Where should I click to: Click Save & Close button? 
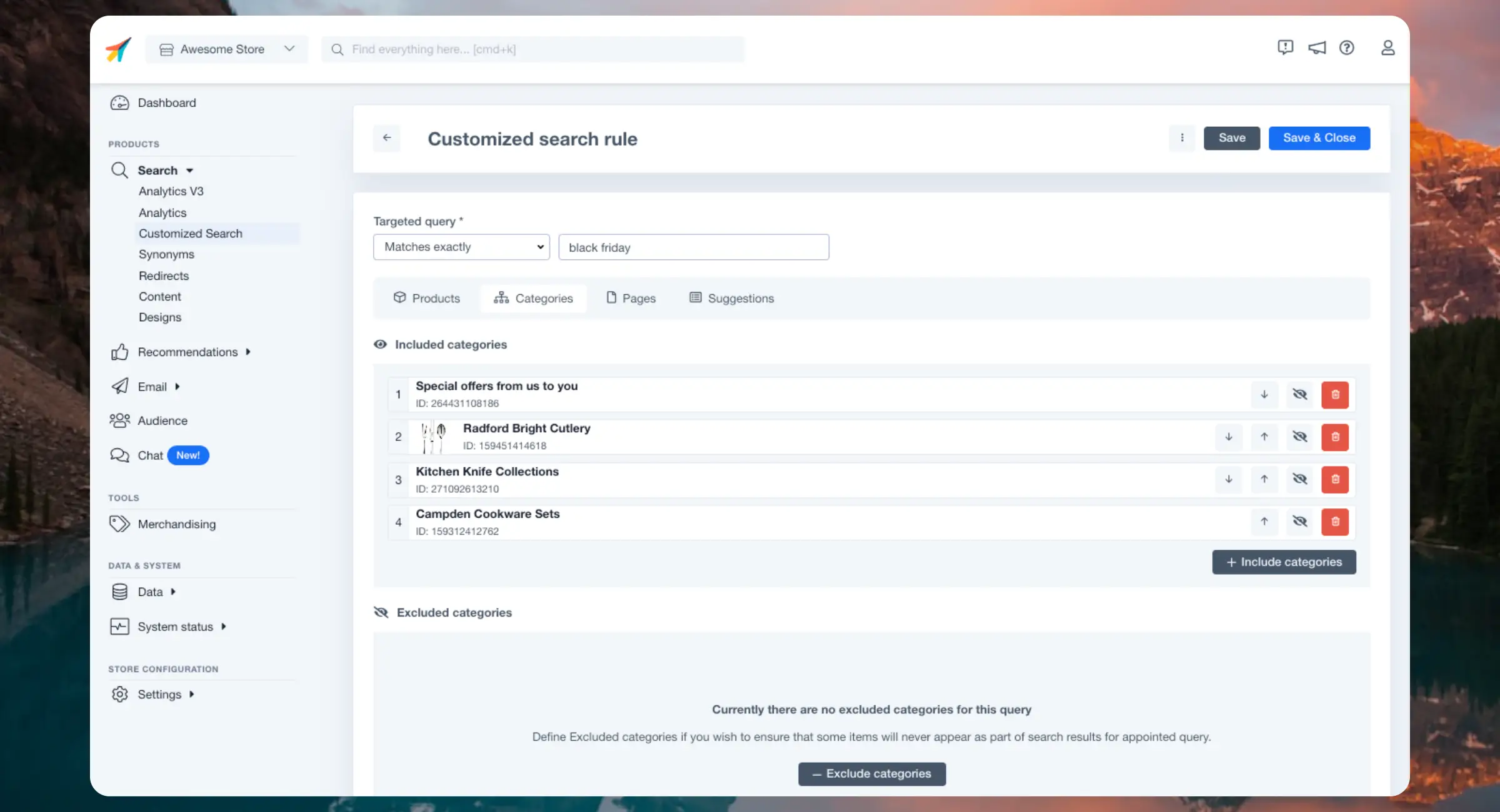tap(1319, 137)
